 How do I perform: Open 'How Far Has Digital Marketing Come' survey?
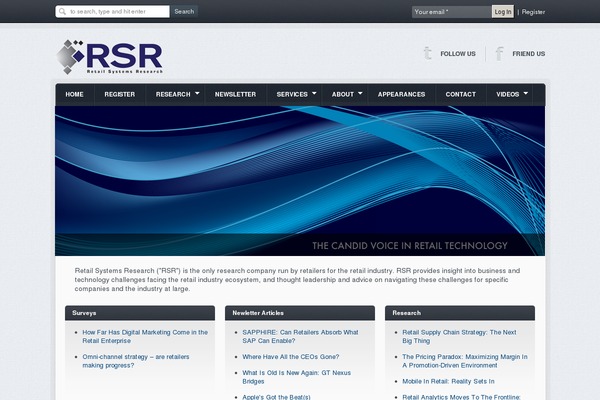point(145,336)
